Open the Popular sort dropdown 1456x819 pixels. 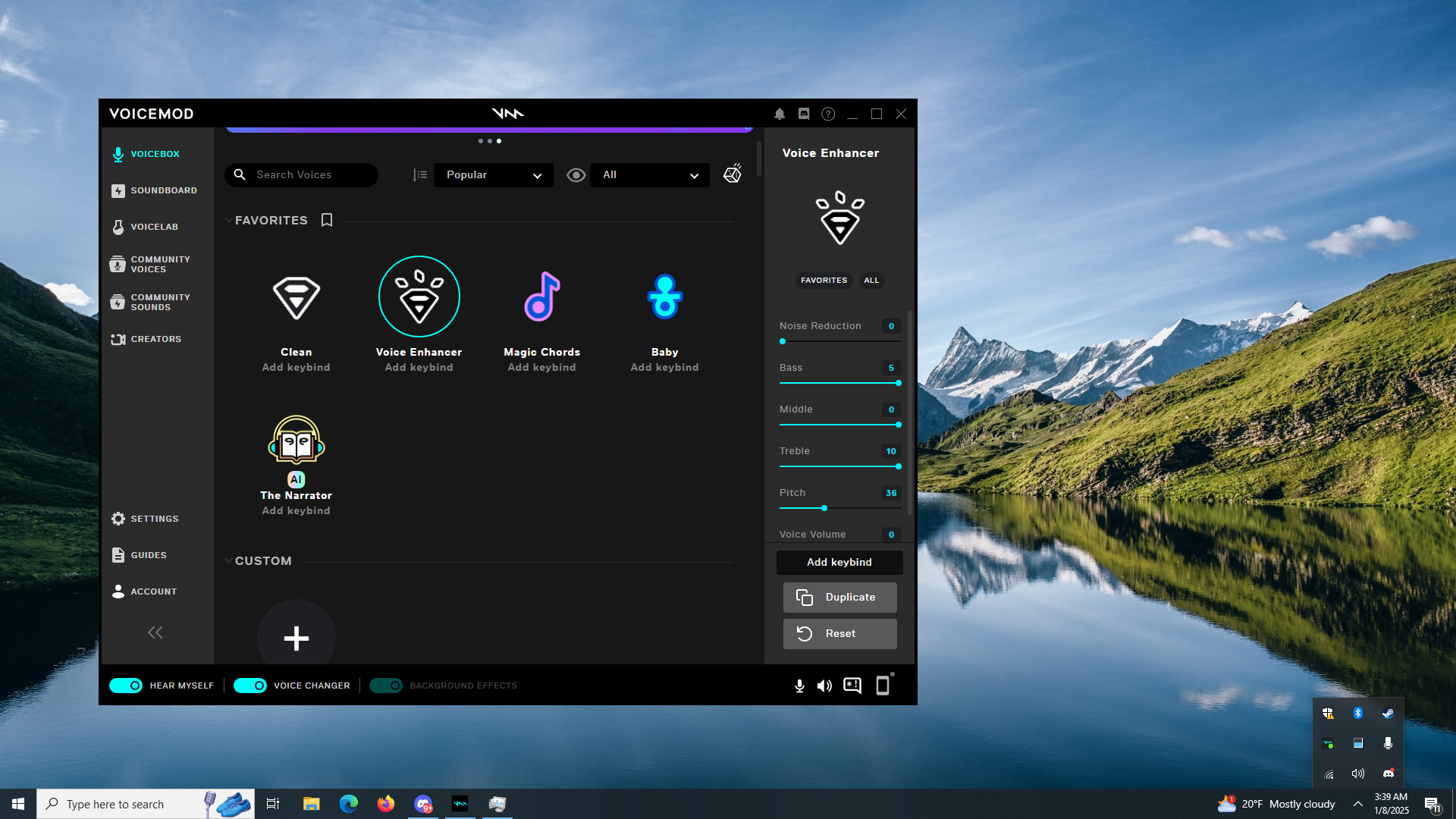[493, 175]
